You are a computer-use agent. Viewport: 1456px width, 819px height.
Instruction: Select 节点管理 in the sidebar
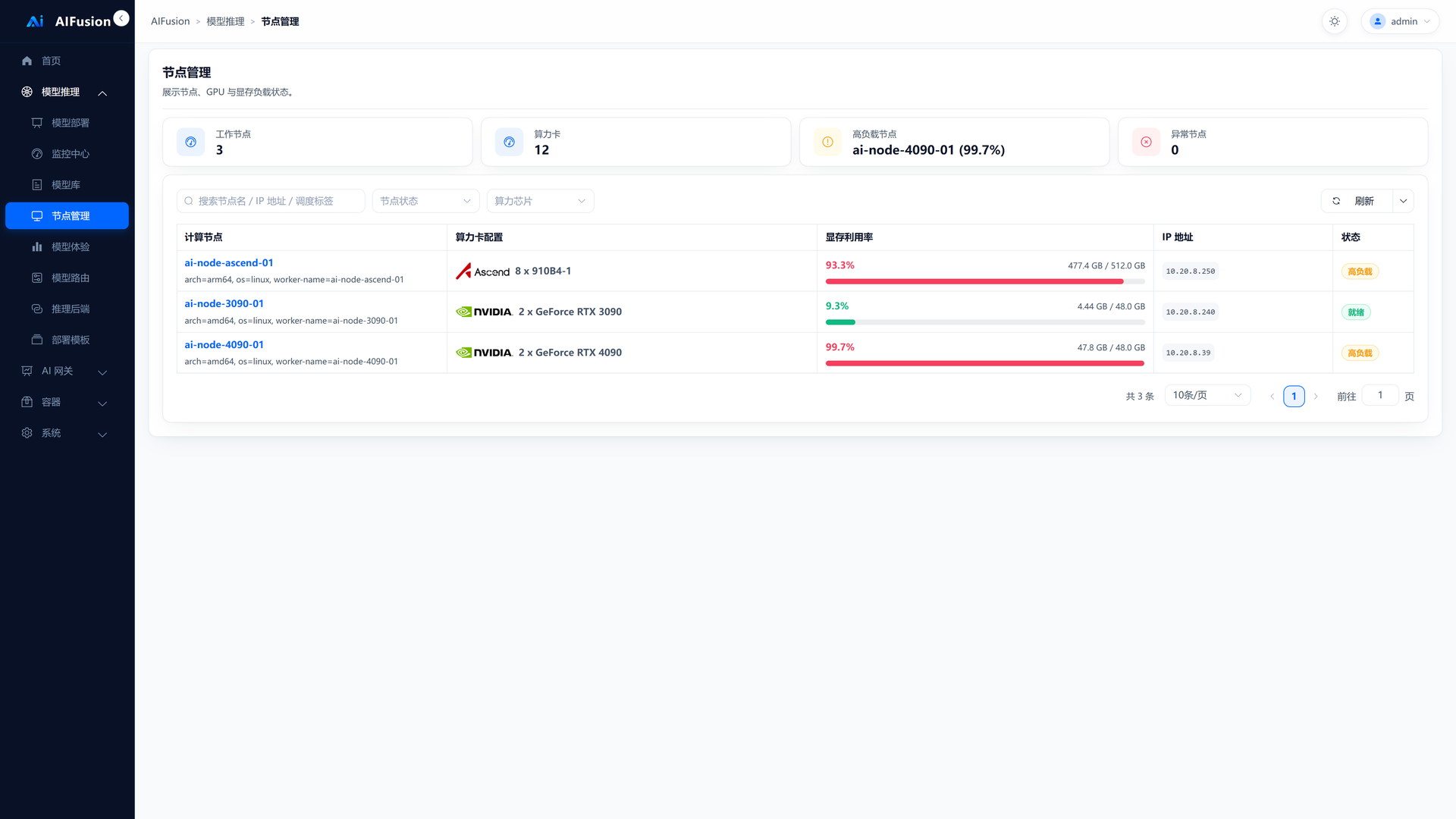click(67, 216)
